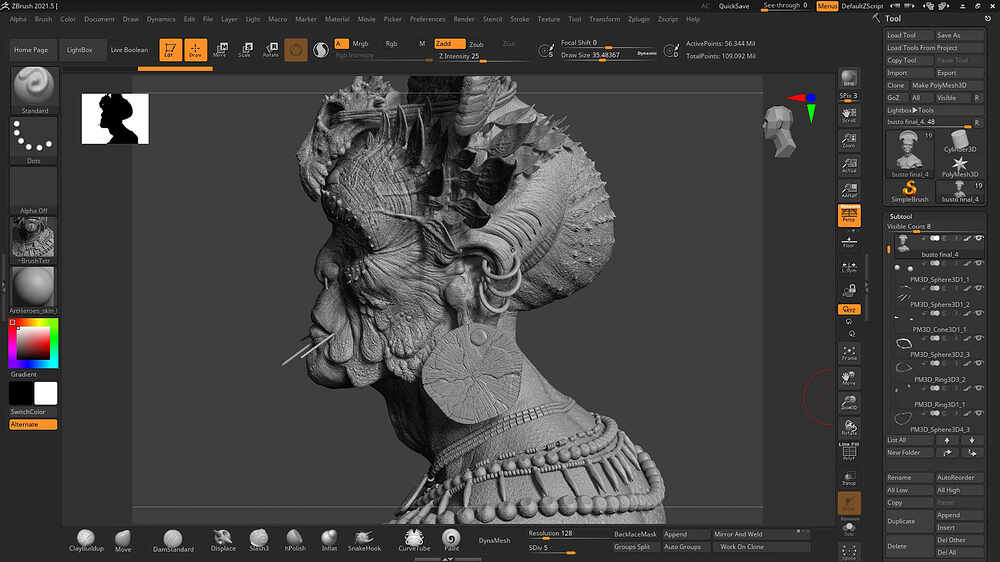Select the Move transform icon

[x=220, y=50]
